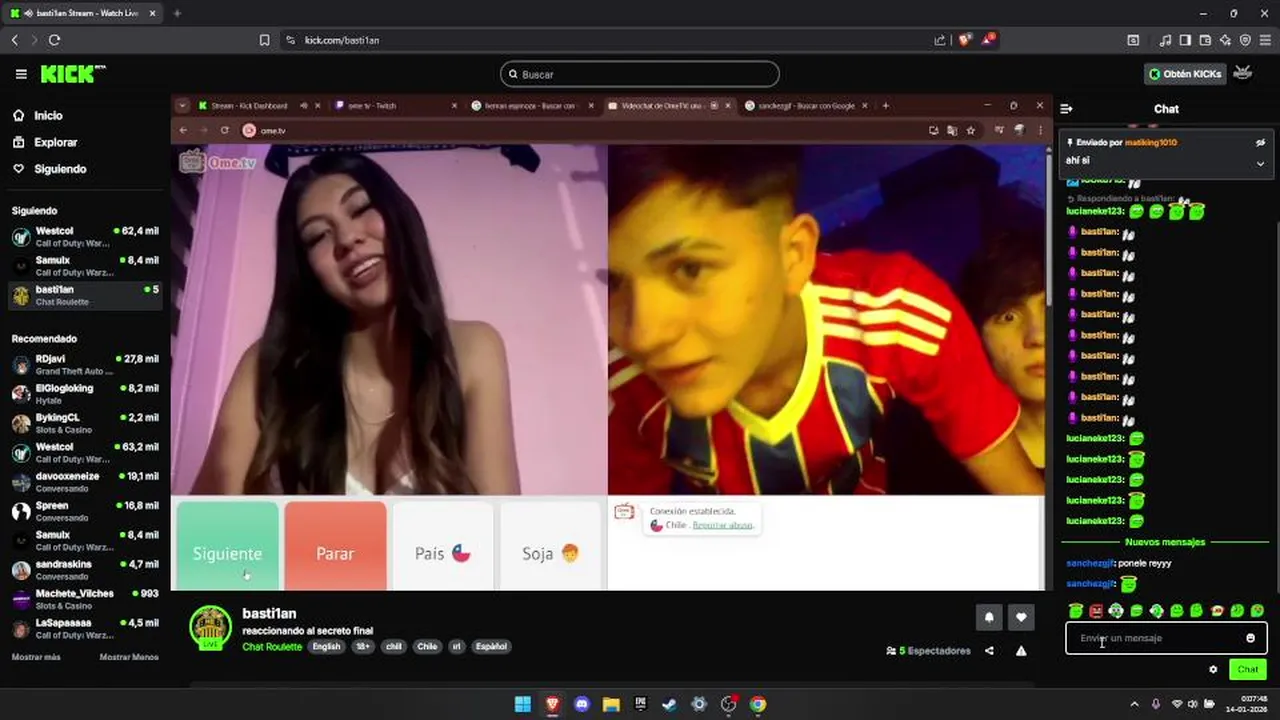Go to Inicio in the sidebar
Screen dimensions: 1280x720
[48, 116]
